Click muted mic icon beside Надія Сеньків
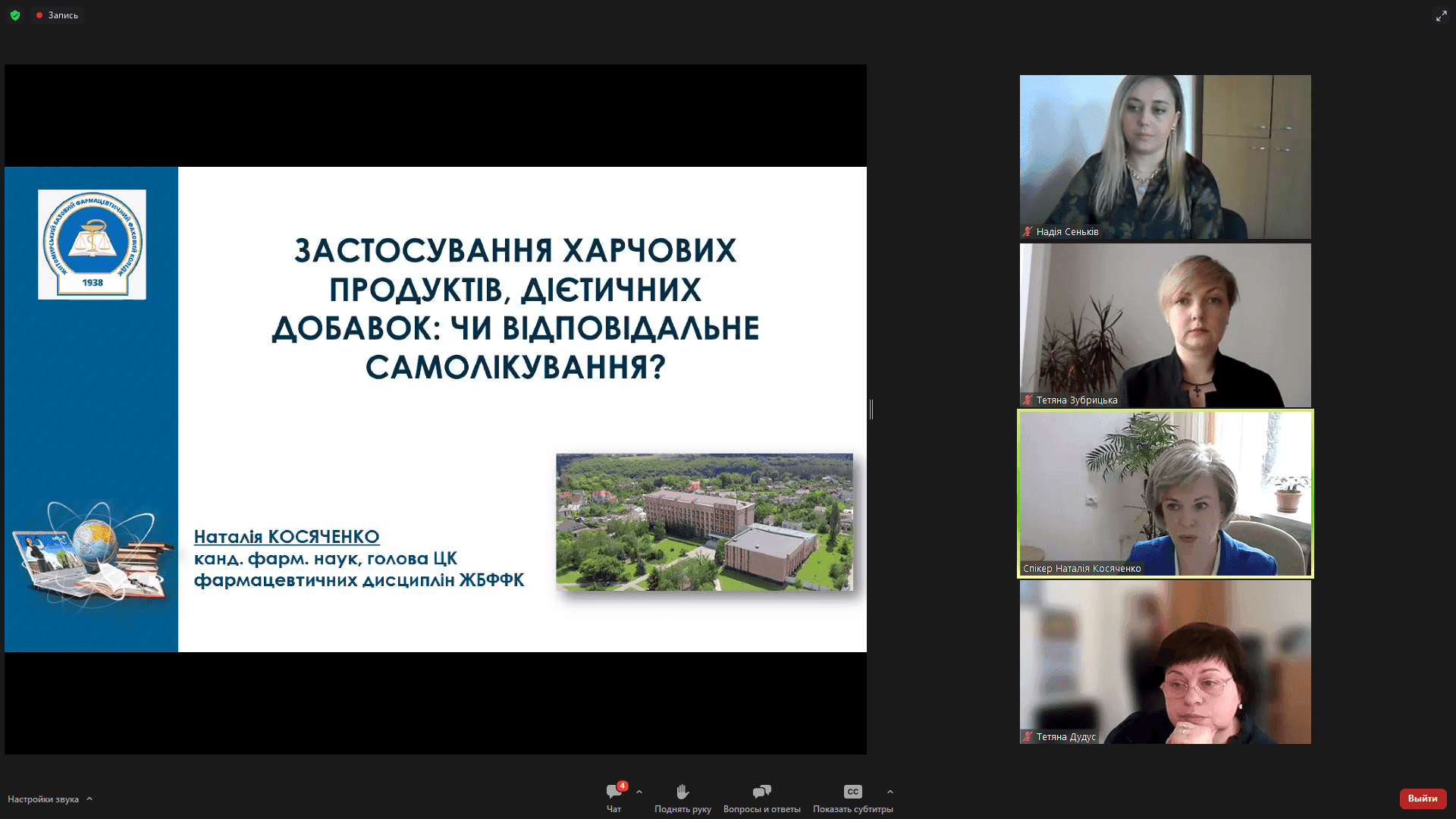Screen dimensions: 1456x819 (1028, 232)
